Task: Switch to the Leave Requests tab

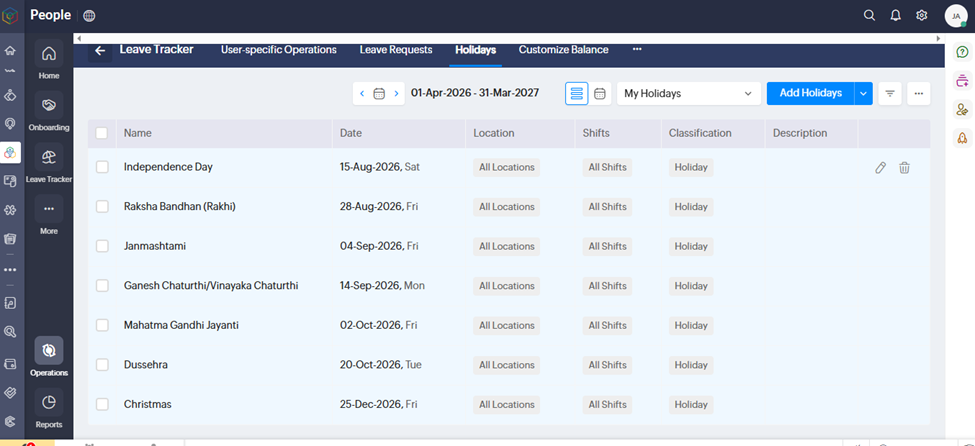Action: (x=396, y=50)
